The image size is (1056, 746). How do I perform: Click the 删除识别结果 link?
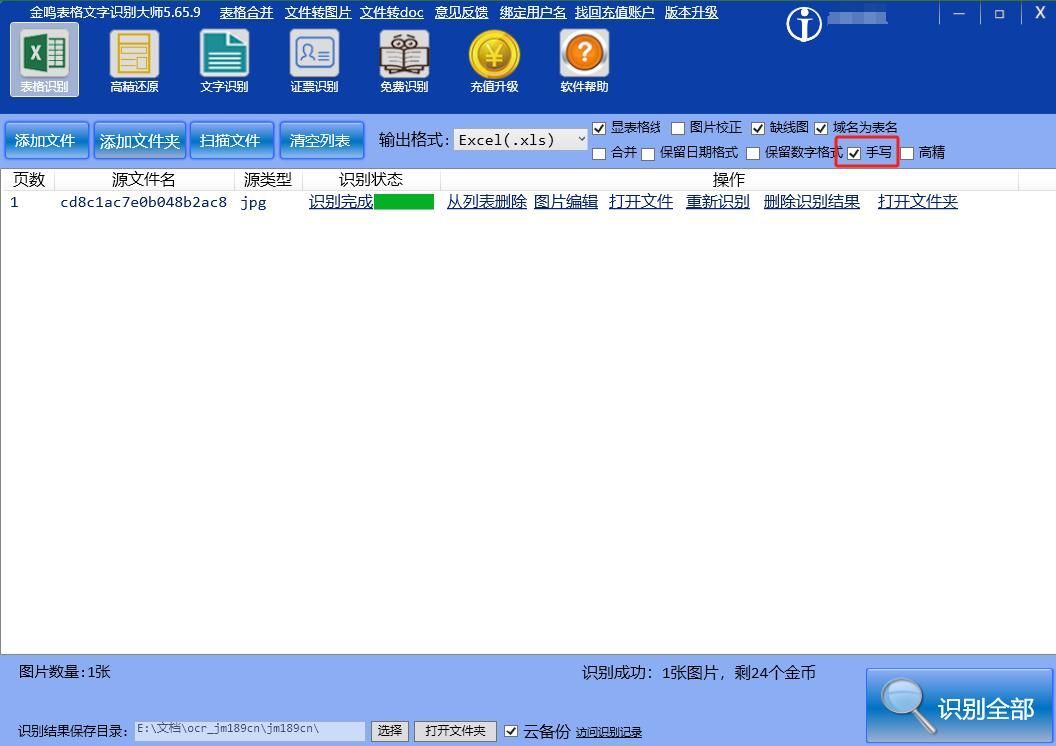812,201
